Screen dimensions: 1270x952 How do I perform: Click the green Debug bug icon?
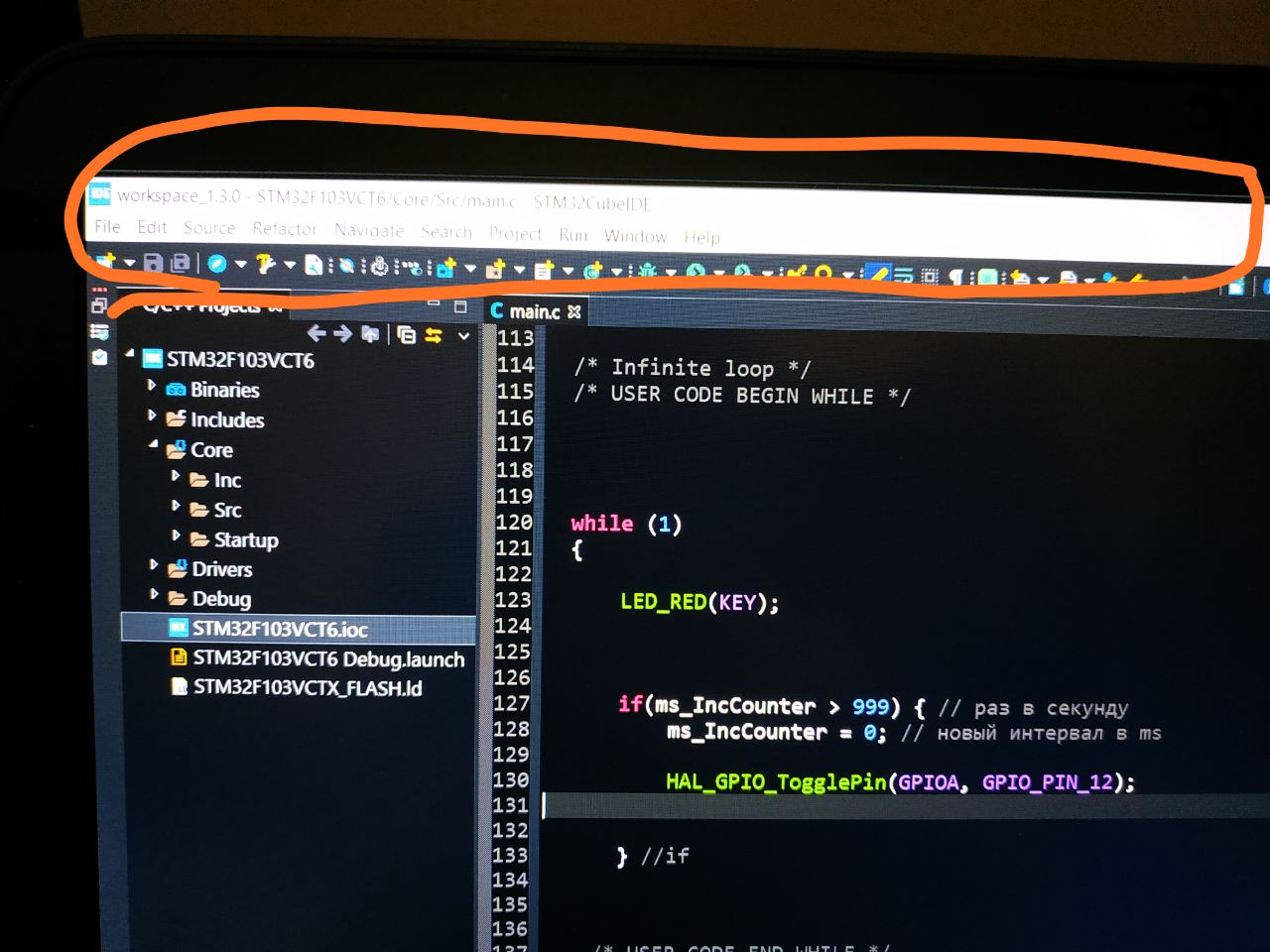point(648,270)
